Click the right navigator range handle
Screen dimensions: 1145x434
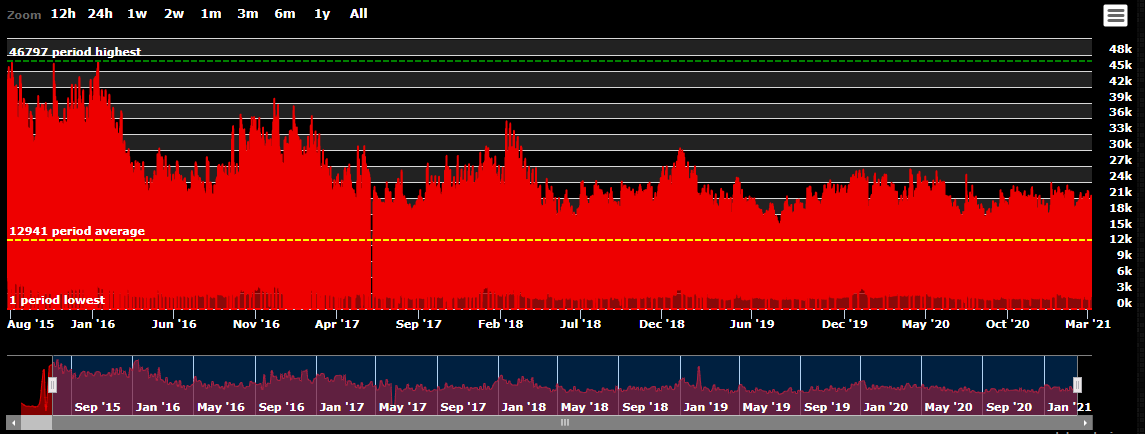coord(1078,385)
